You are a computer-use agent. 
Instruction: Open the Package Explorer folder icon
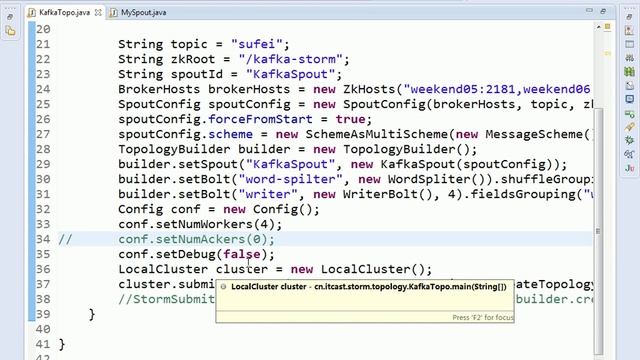point(11,31)
